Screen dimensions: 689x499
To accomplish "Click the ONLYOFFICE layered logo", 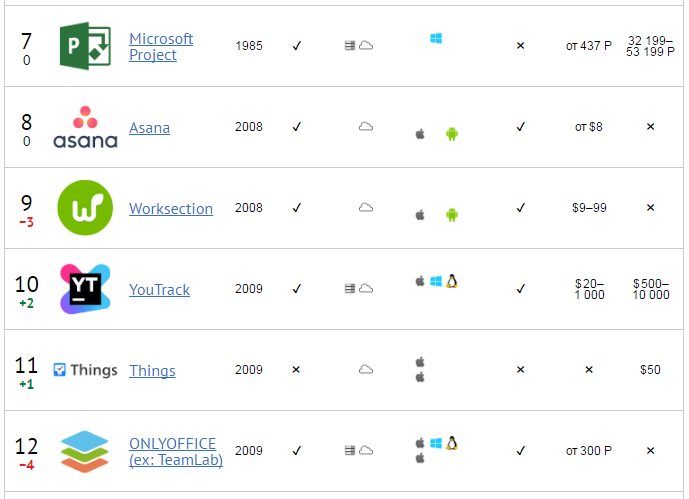I will coord(85,451).
